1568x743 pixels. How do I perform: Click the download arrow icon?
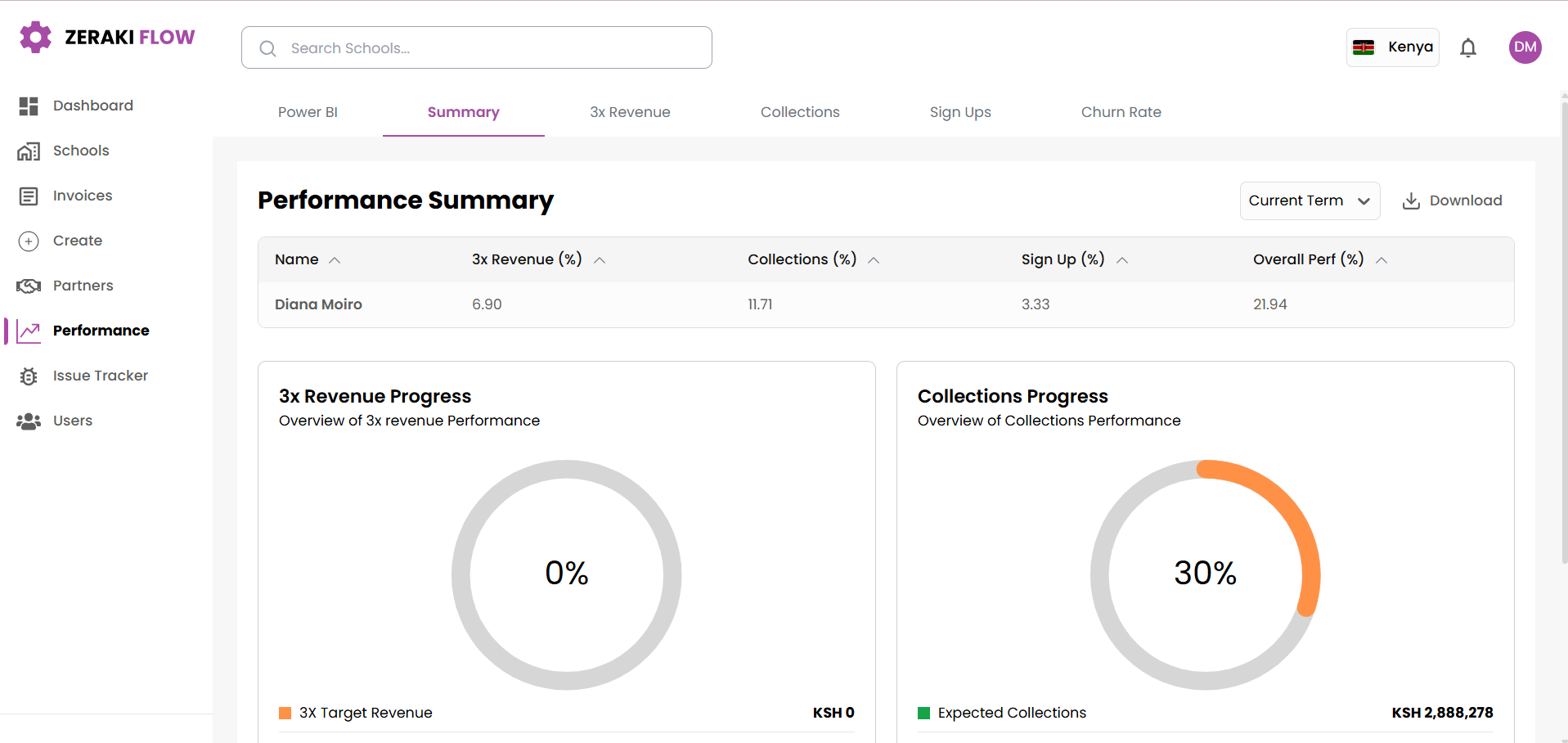[x=1411, y=200]
